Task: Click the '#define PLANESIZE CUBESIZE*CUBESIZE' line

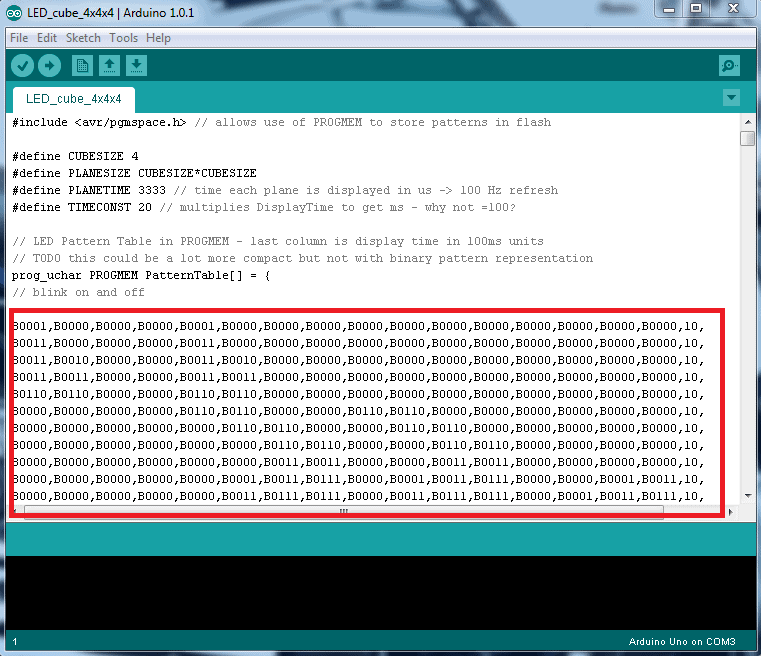Action: 134,173
